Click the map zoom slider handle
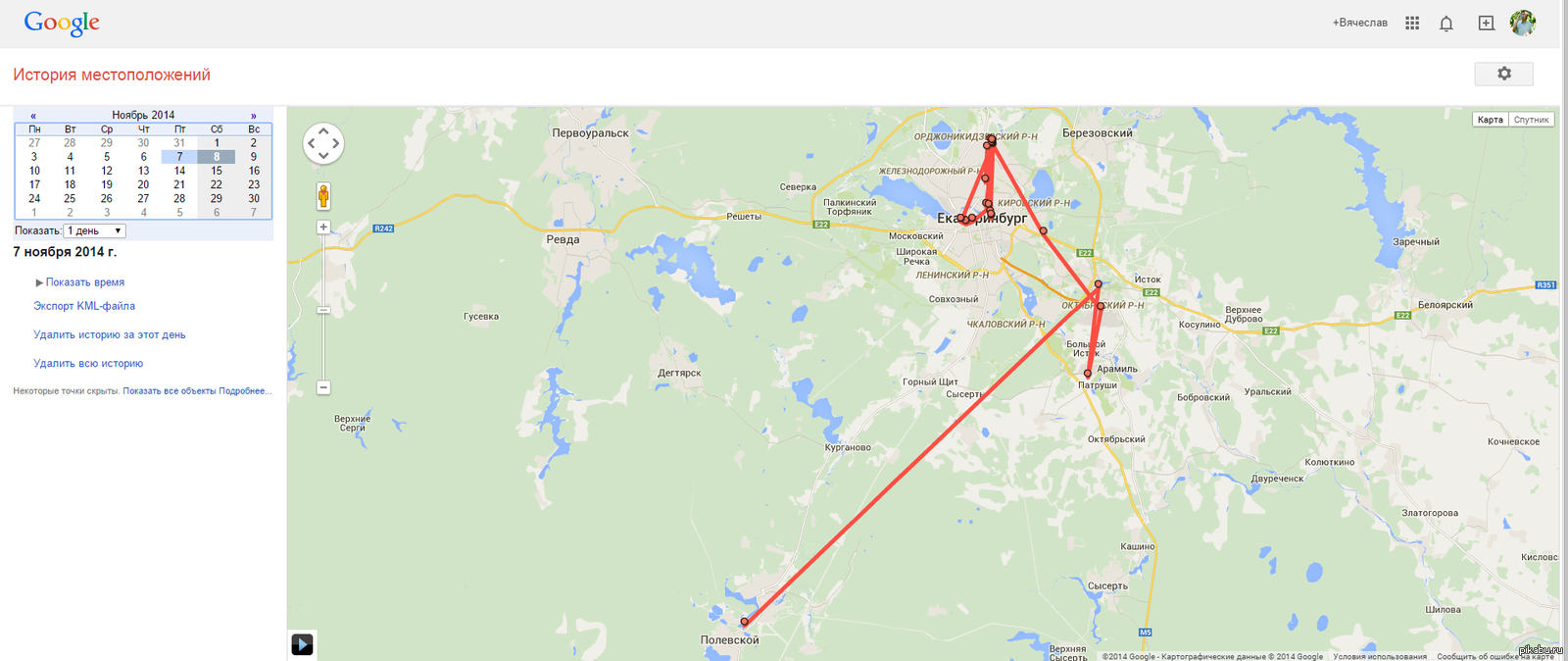 (x=323, y=310)
